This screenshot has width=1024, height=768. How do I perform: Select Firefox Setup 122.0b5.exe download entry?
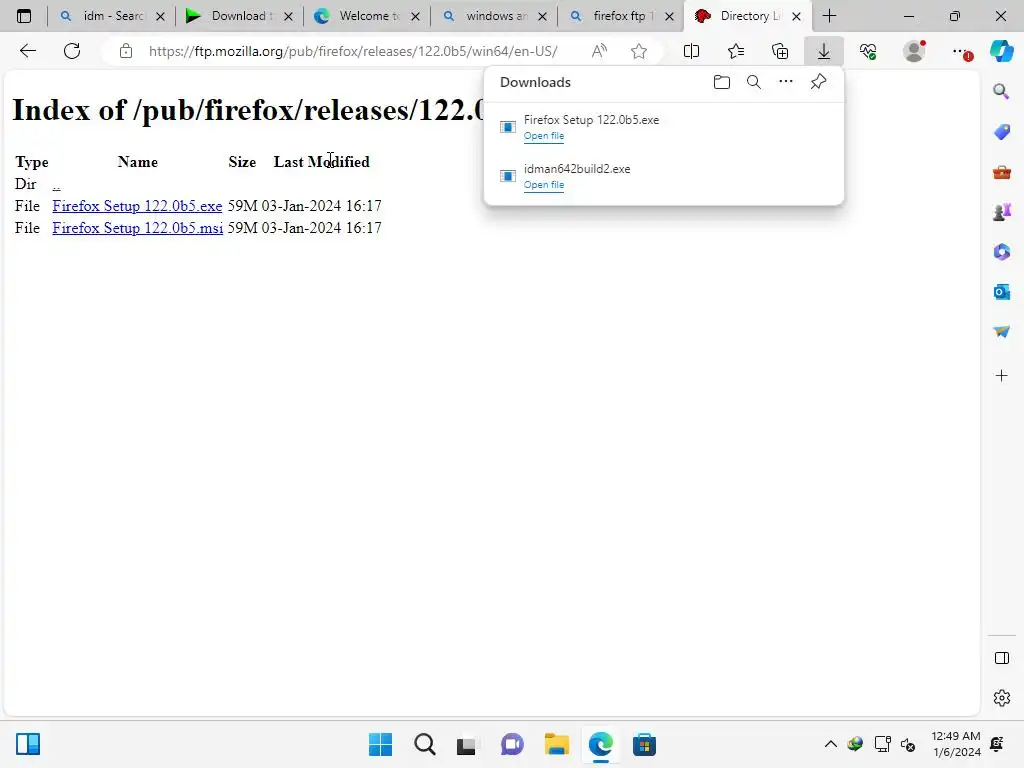coord(664,127)
